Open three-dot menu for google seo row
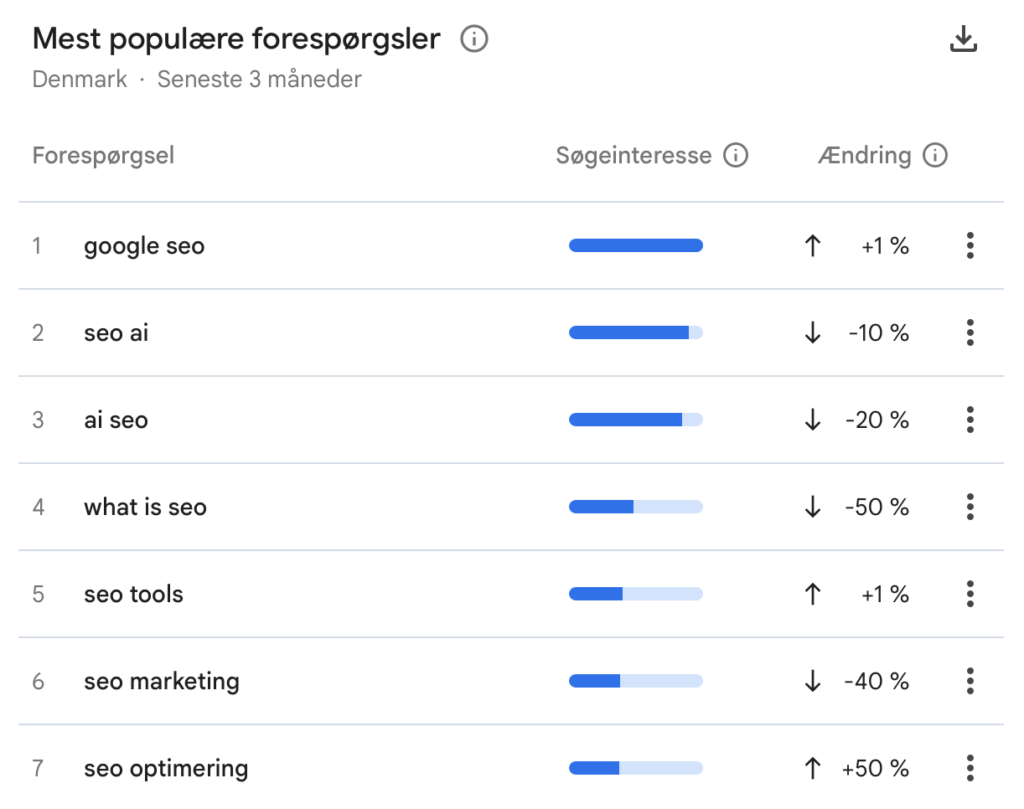 (x=970, y=246)
